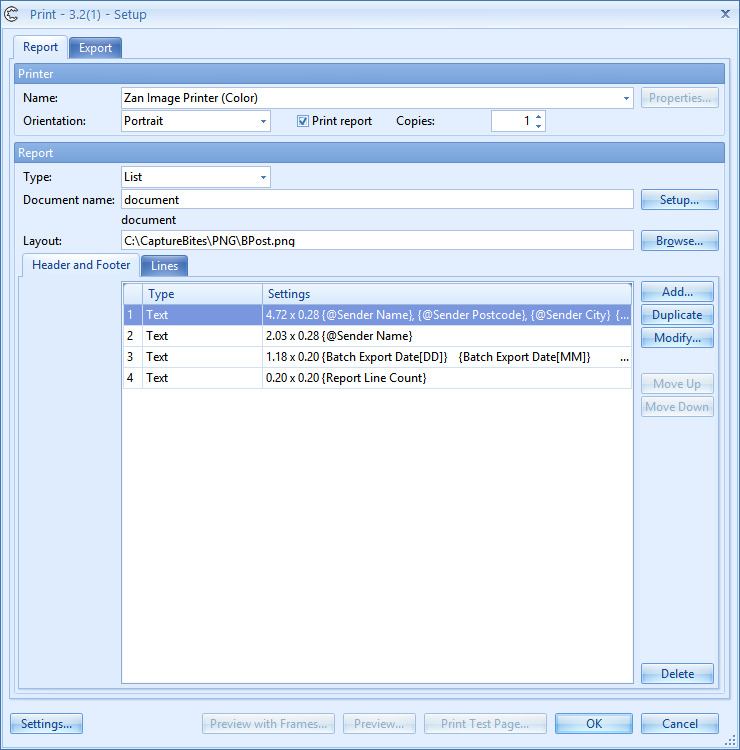Delete the selected header entry
The height and width of the screenshot is (750, 740).
[x=677, y=674]
